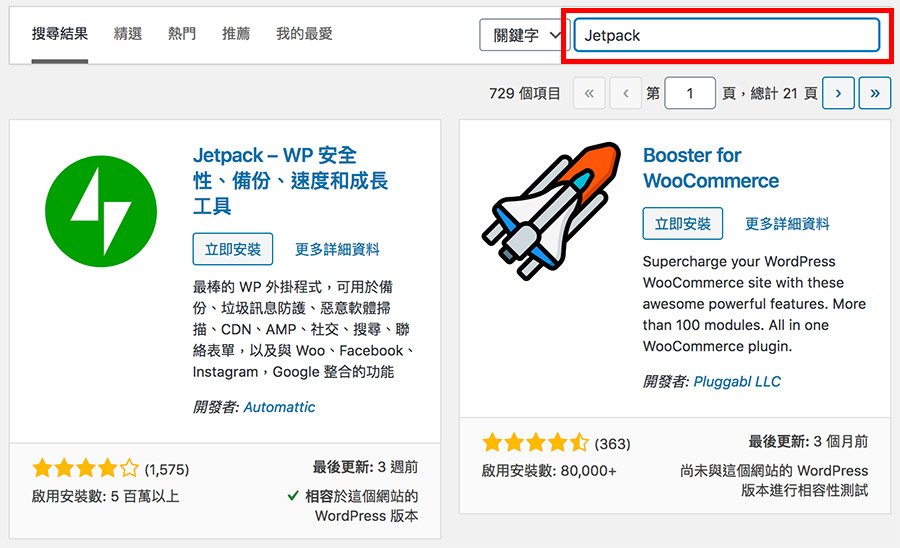Click the (363) rating count
900x548 pixels.
coord(612,444)
